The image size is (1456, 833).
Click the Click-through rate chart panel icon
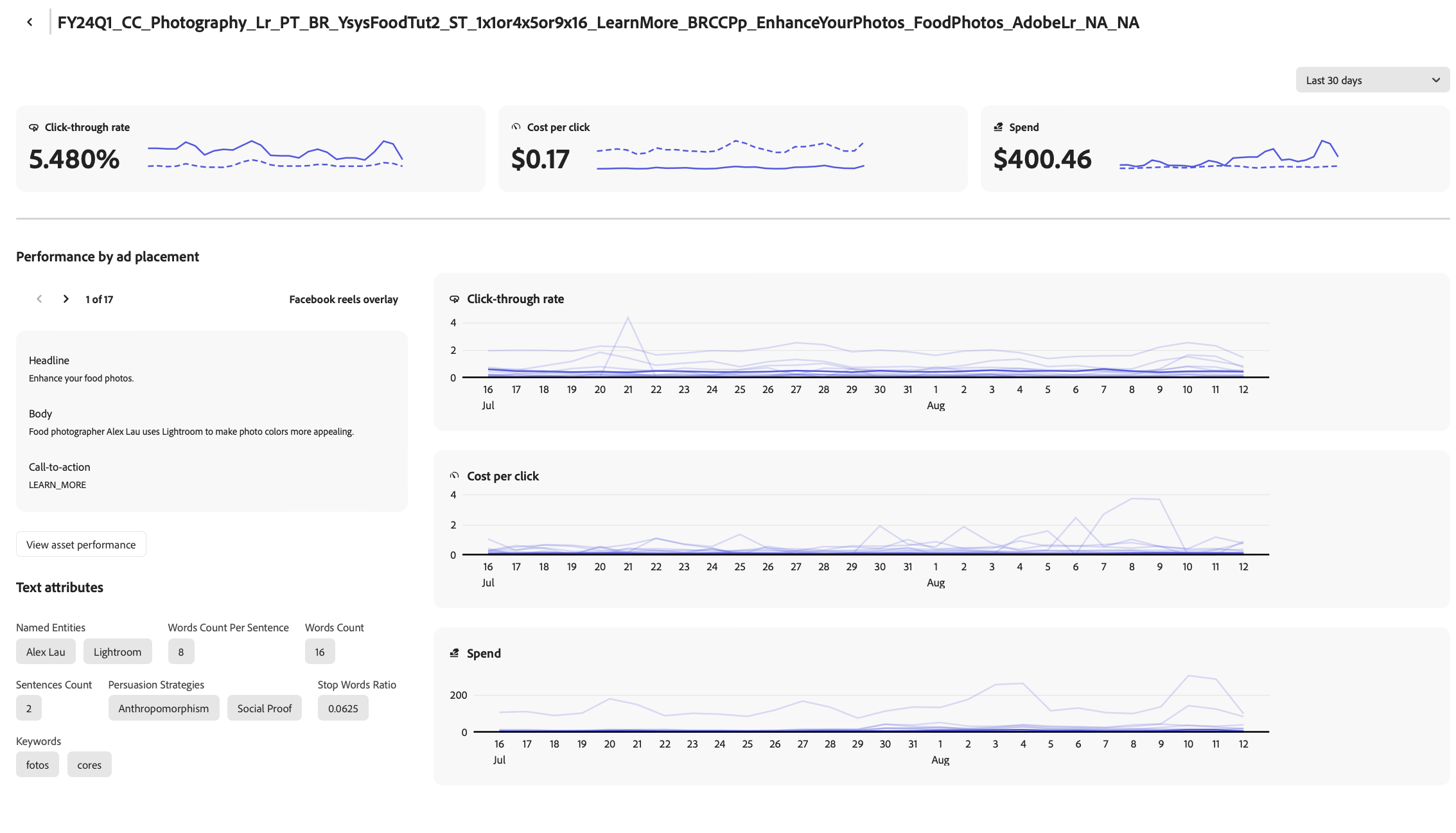454,299
